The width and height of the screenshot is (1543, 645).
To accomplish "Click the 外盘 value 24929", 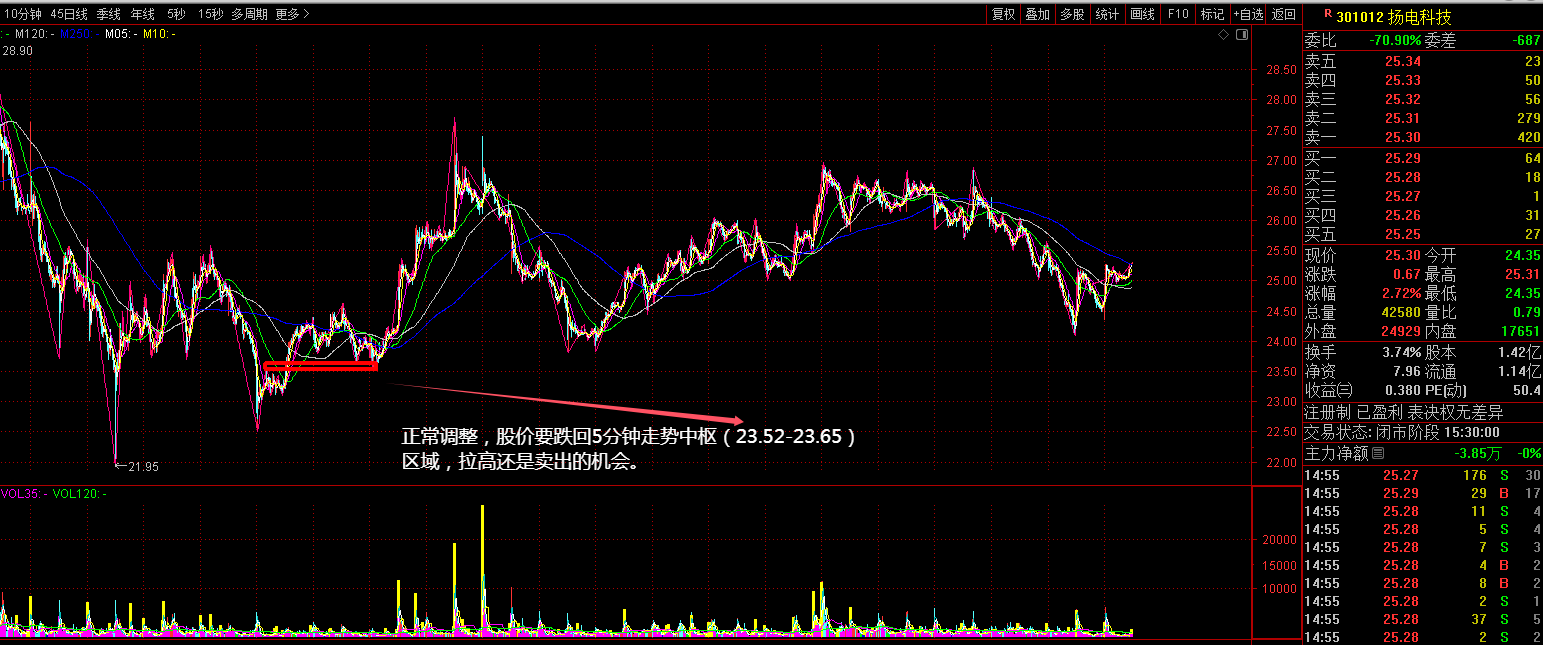I will click(1402, 331).
